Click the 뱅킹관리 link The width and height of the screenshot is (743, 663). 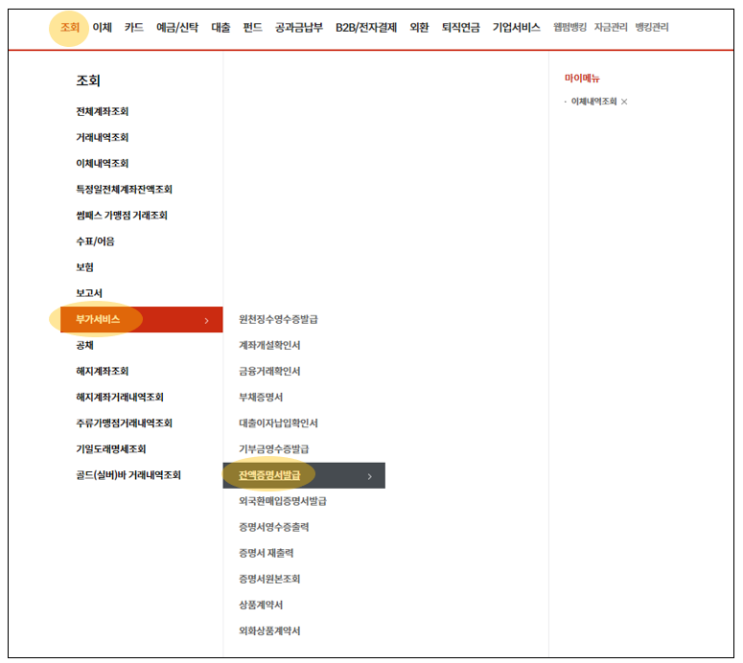(652, 27)
